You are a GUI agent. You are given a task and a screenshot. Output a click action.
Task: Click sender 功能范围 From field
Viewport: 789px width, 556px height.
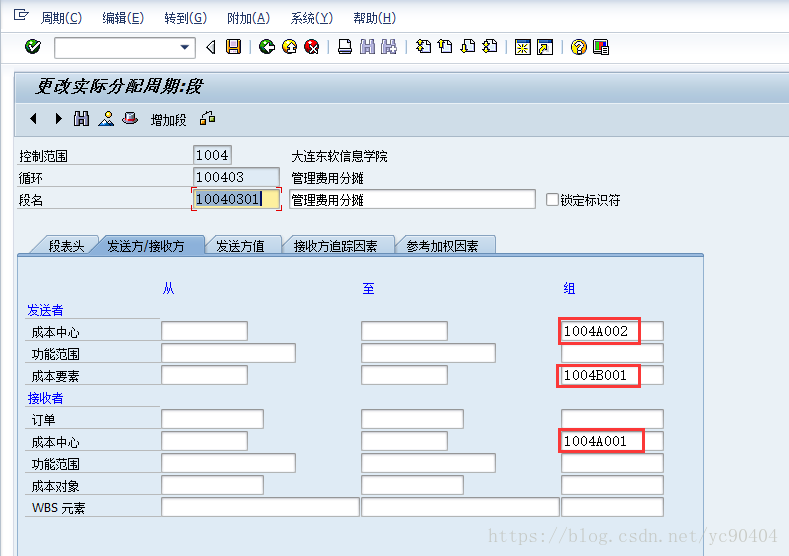coord(228,353)
